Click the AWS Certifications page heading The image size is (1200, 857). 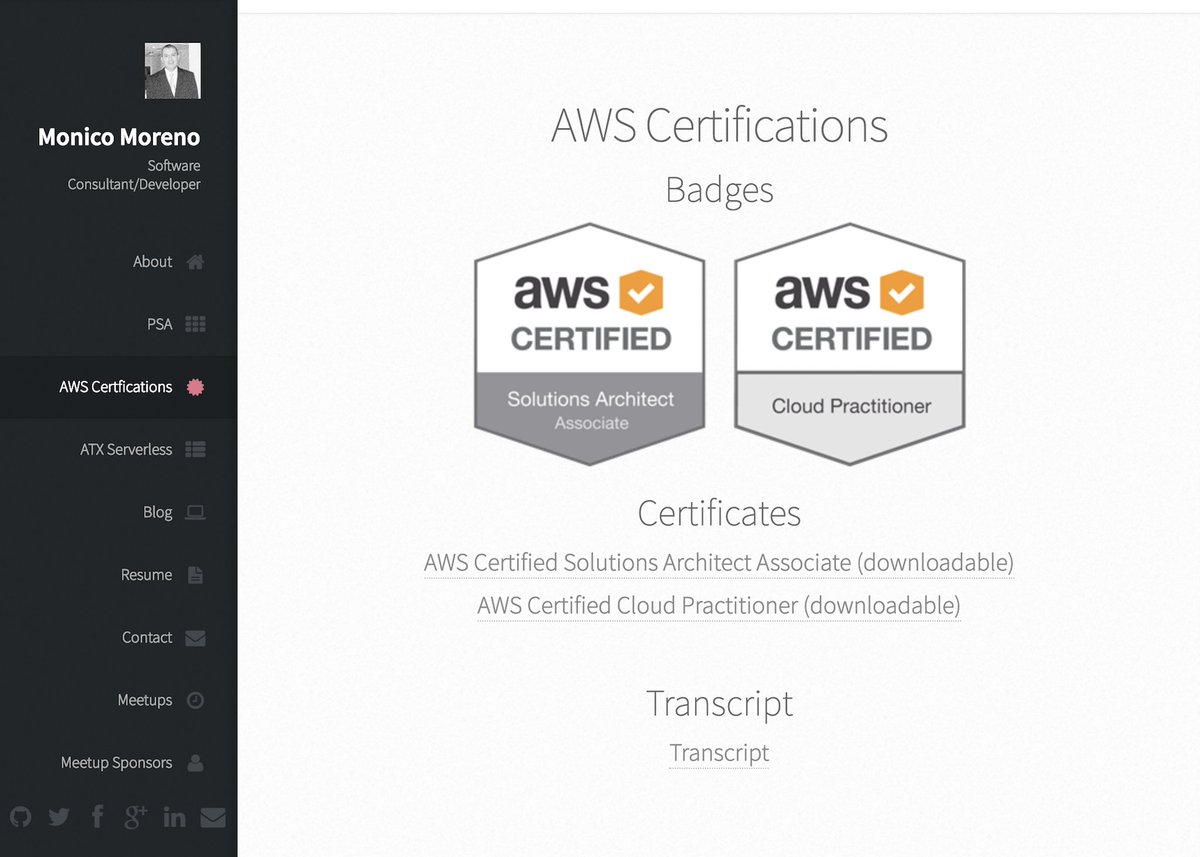pos(719,127)
